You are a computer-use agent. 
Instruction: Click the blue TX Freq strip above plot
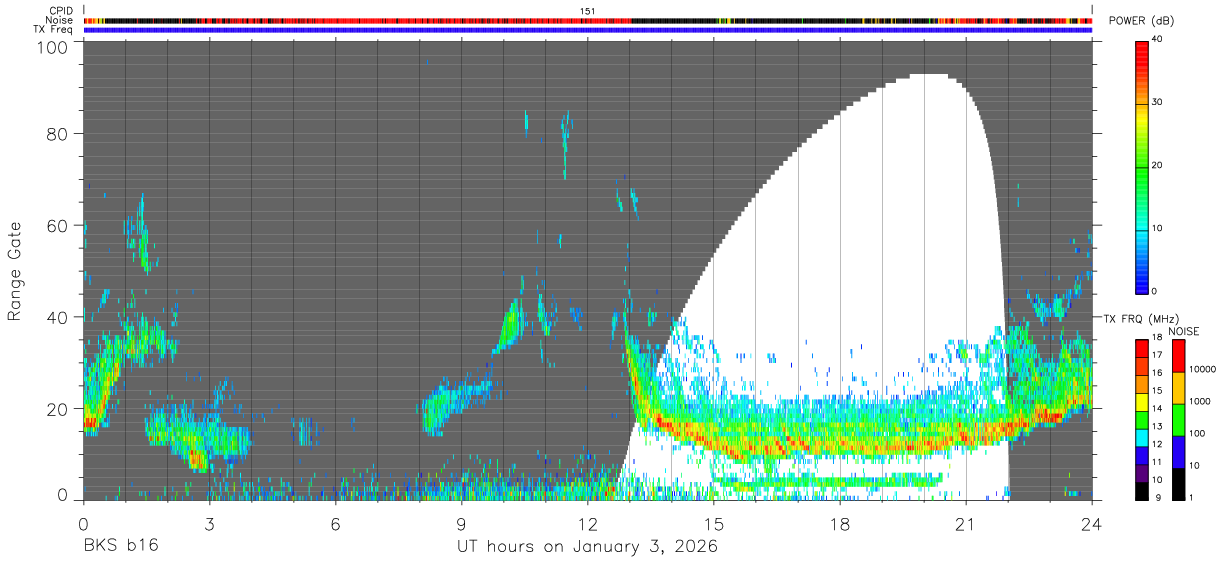click(x=588, y=30)
